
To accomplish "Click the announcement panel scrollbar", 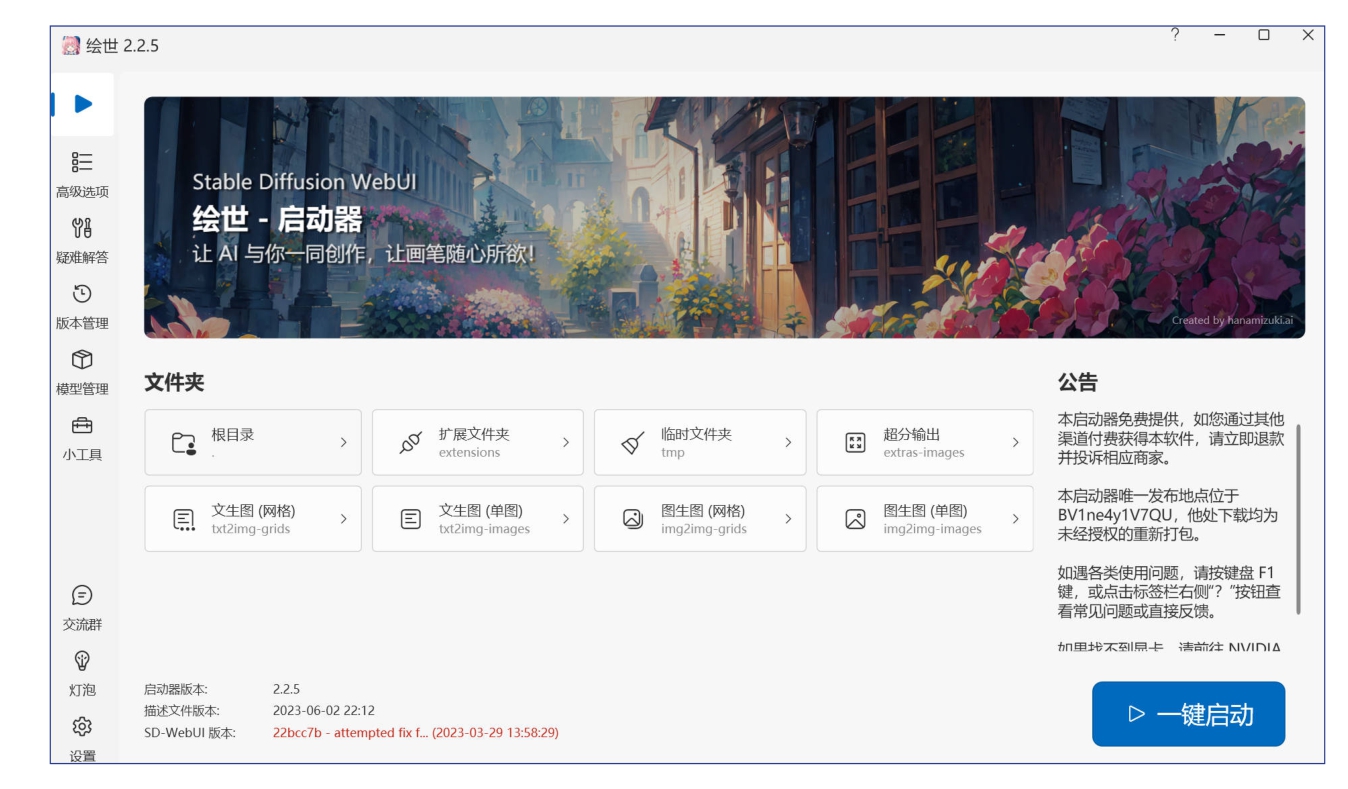I will click(x=1298, y=519).
